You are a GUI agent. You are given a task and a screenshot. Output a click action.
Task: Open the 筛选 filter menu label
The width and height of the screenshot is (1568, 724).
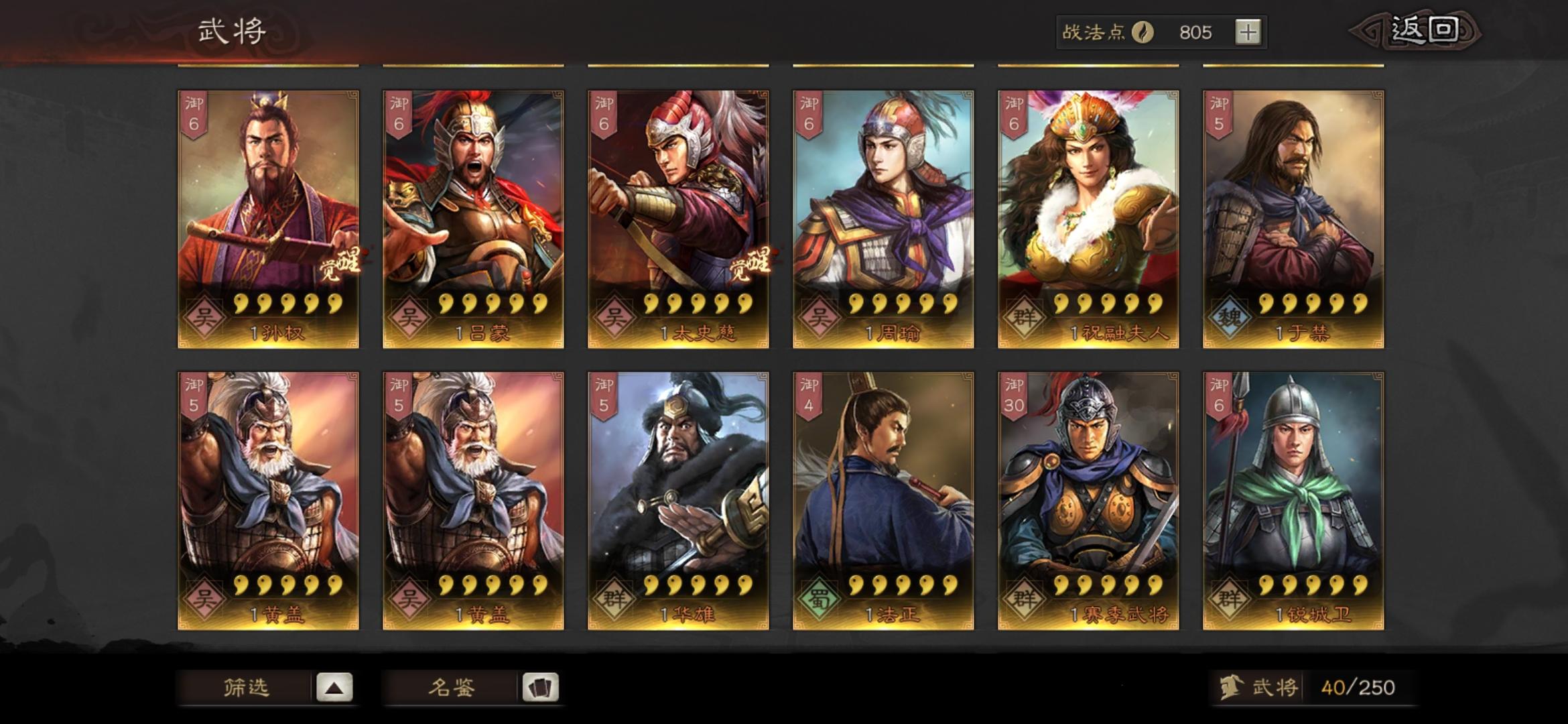coord(246,688)
